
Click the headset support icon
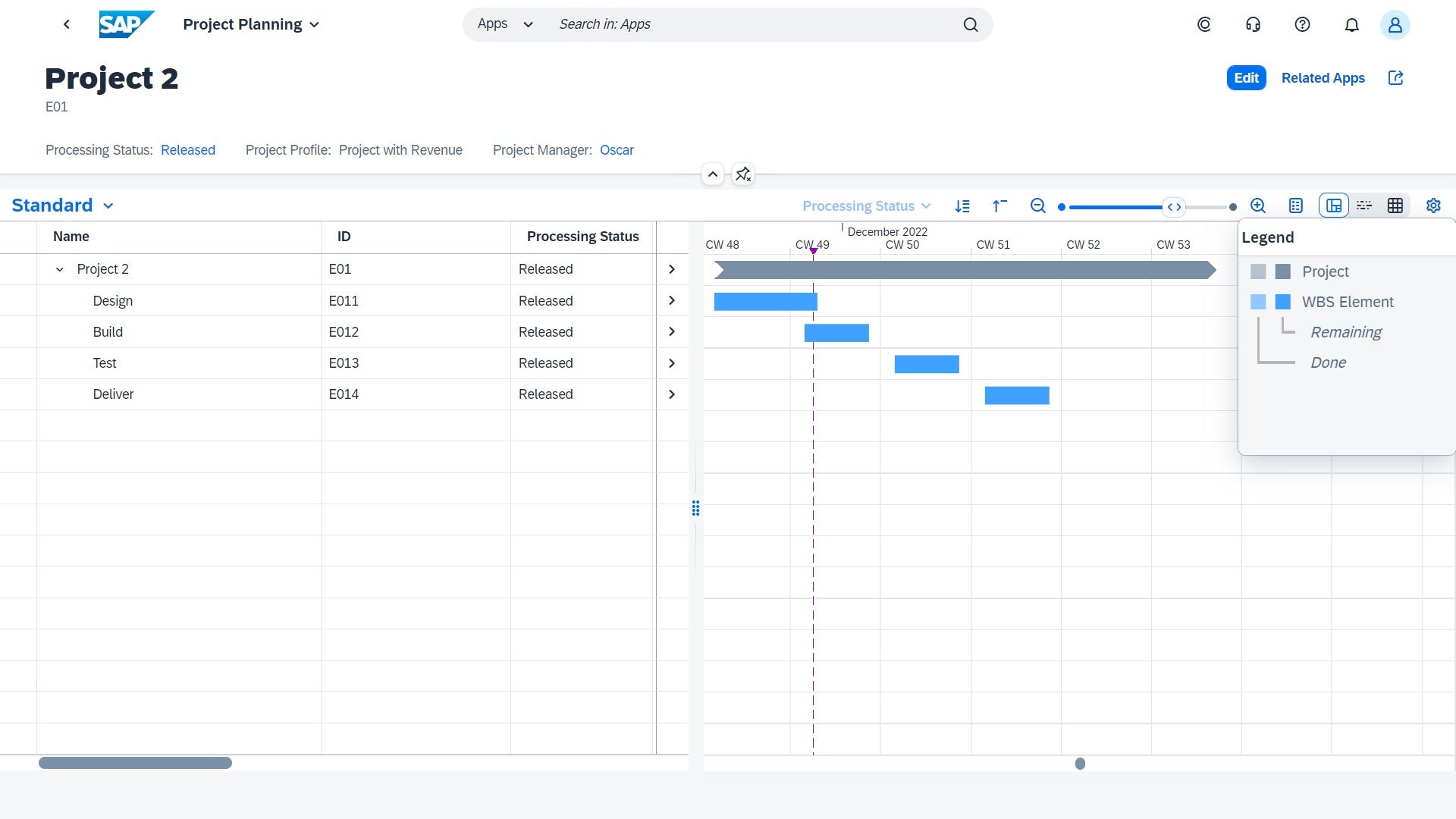(1253, 25)
